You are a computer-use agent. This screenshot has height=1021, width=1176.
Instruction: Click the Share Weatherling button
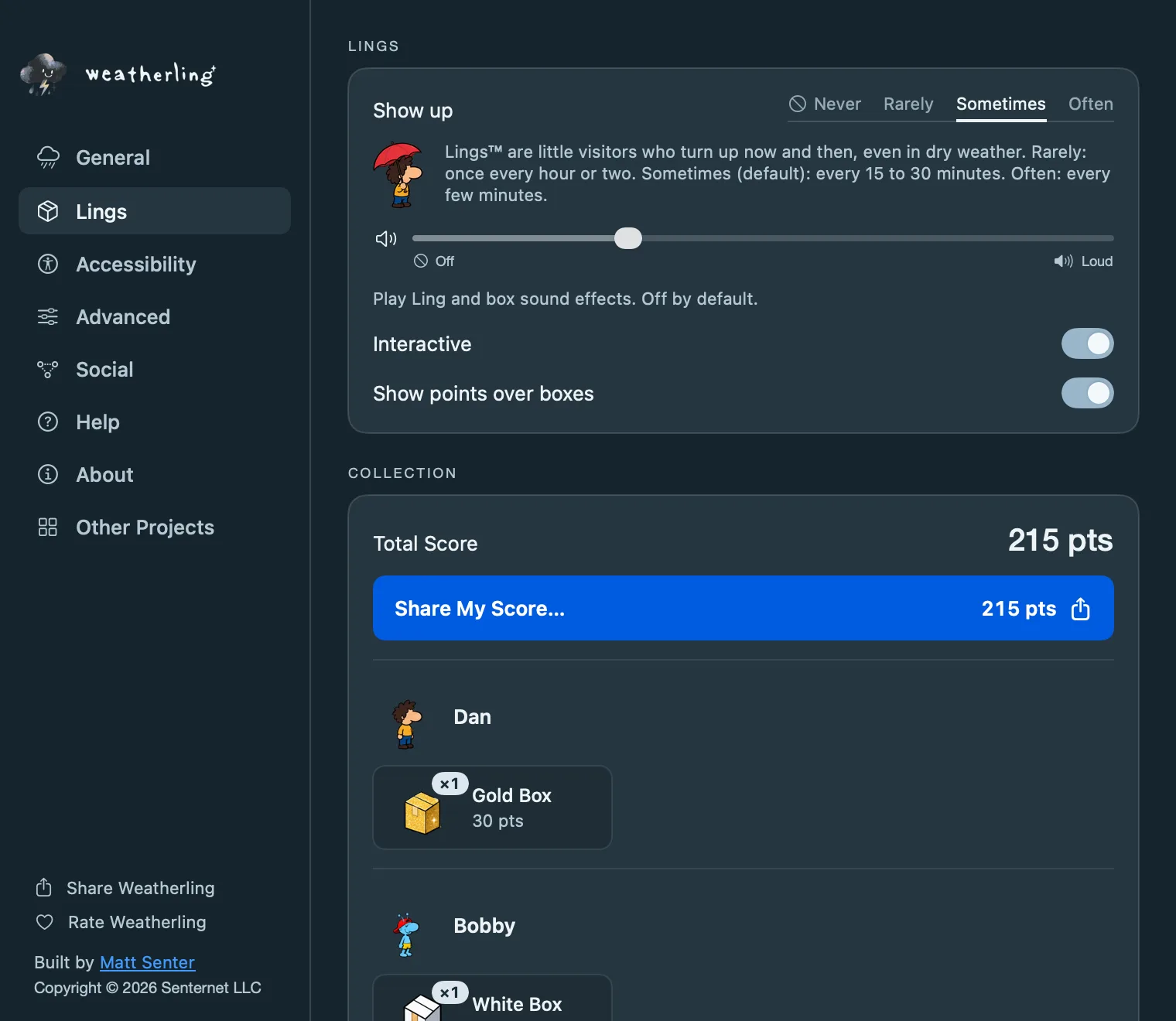point(125,888)
